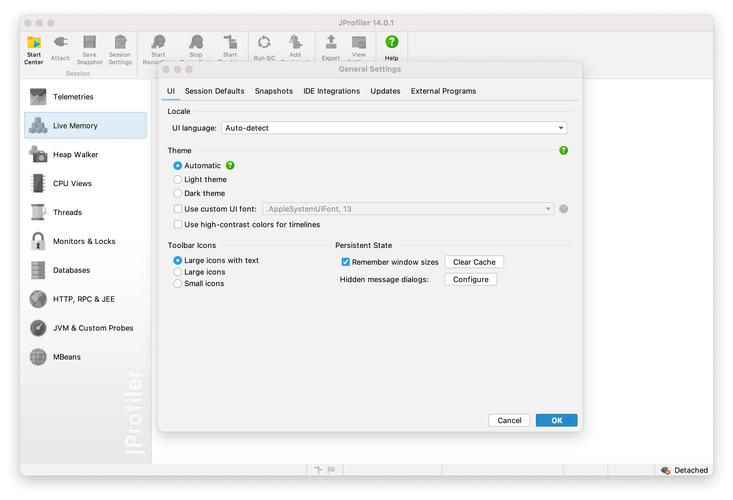Open HTTP, RPC & JEE section
Screen dimensions: 733x500
coord(86,300)
